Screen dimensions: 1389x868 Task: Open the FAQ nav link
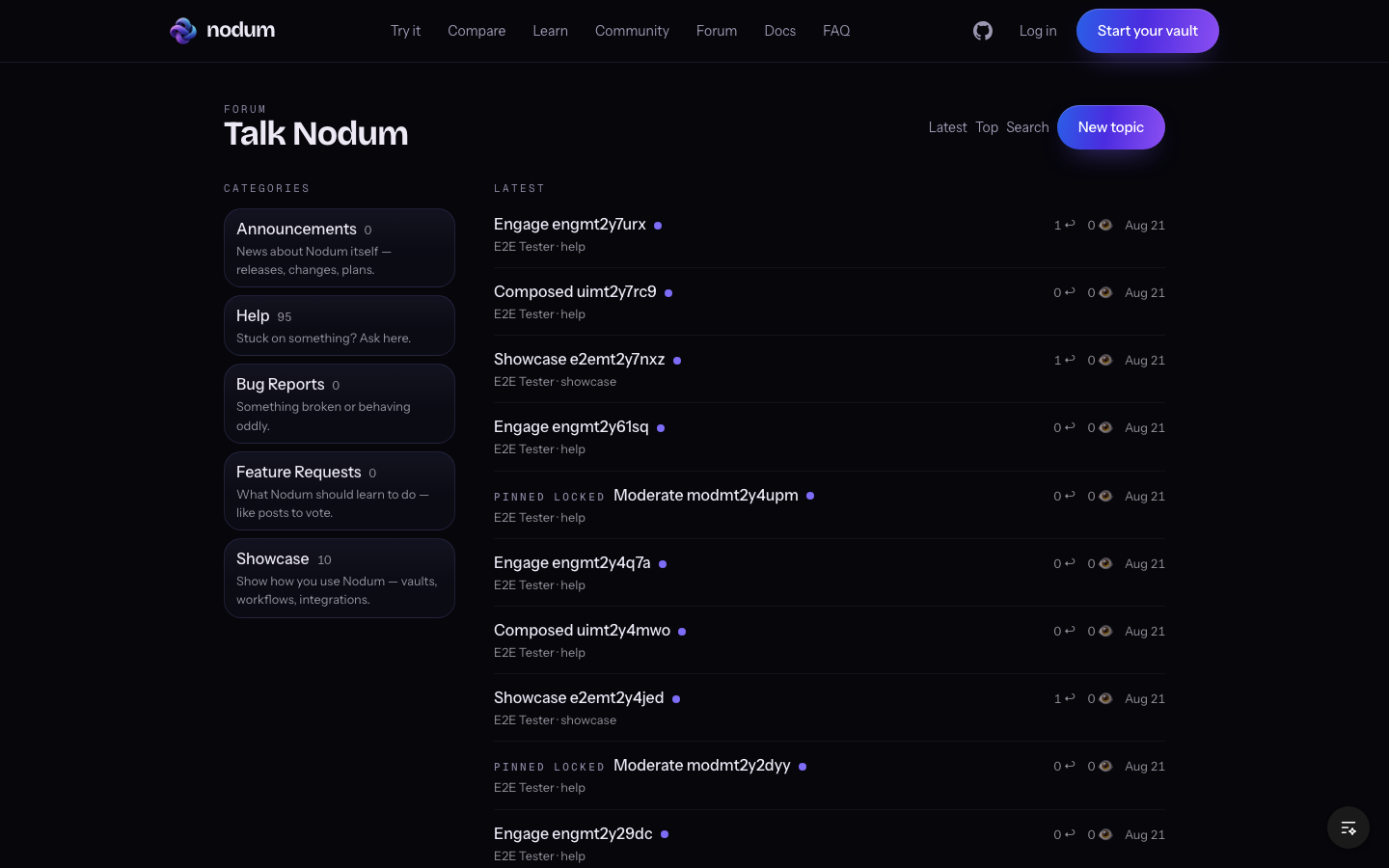coord(836,31)
